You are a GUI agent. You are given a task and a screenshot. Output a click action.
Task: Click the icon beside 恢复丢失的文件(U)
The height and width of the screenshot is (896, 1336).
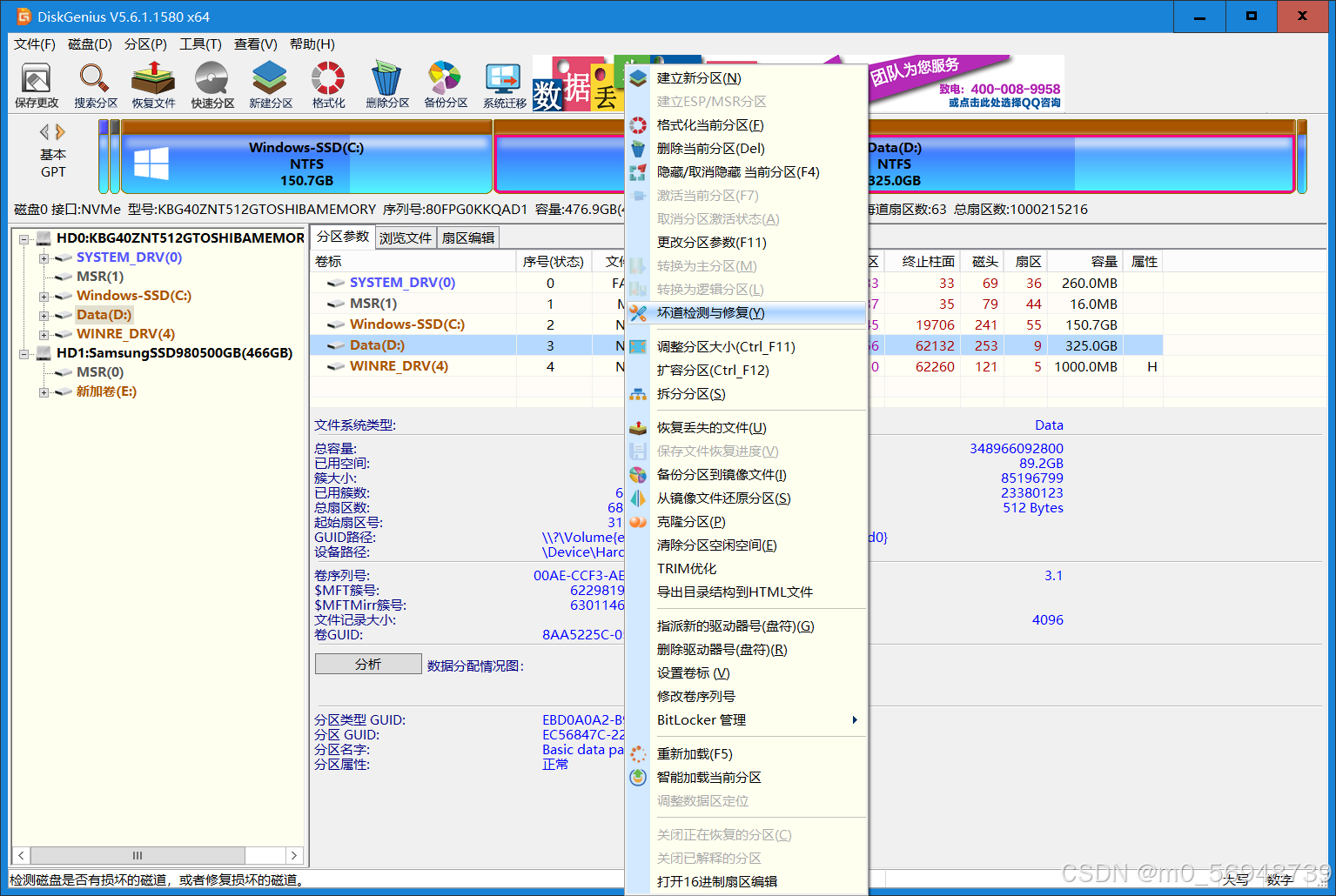[x=638, y=428]
